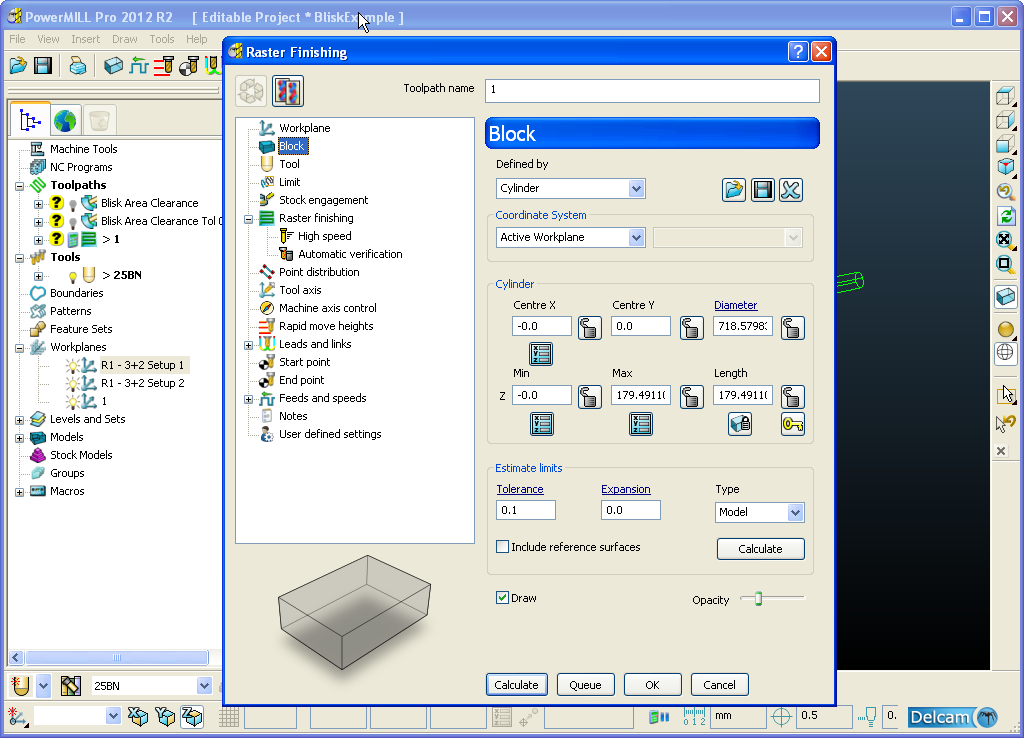Click Calculate in Estimate limits group
1024x738 pixels.
tap(760, 549)
